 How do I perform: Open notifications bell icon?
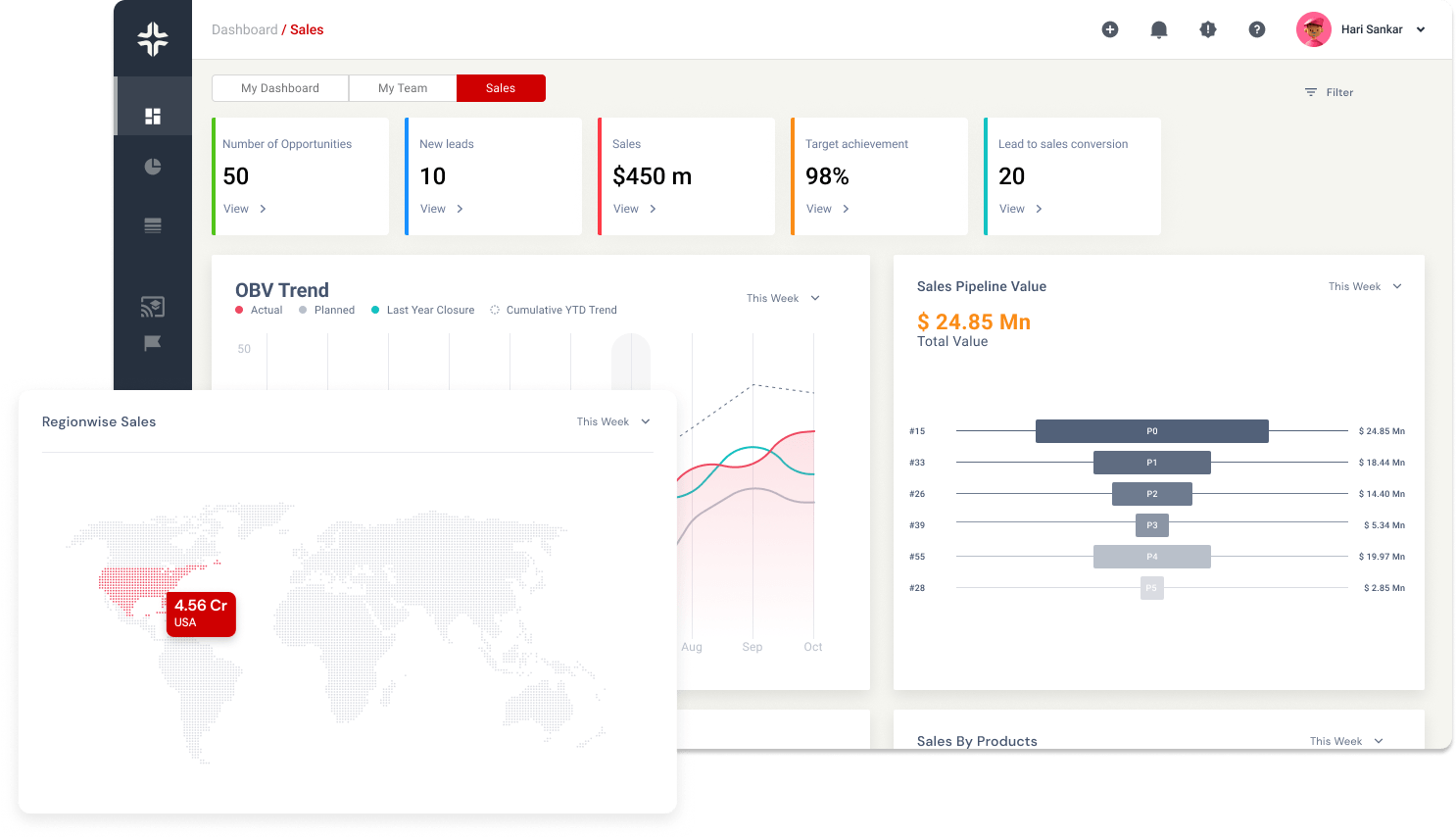pos(1159,29)
